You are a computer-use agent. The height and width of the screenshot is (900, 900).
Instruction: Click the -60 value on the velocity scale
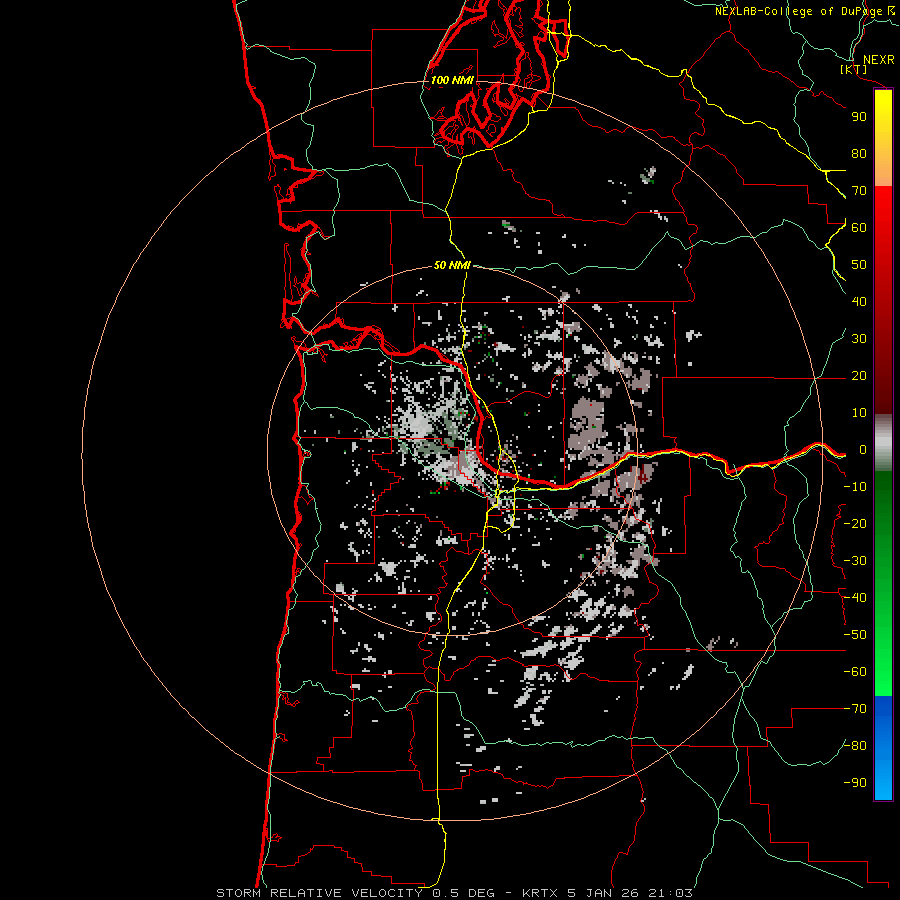[x=855, y=672]
